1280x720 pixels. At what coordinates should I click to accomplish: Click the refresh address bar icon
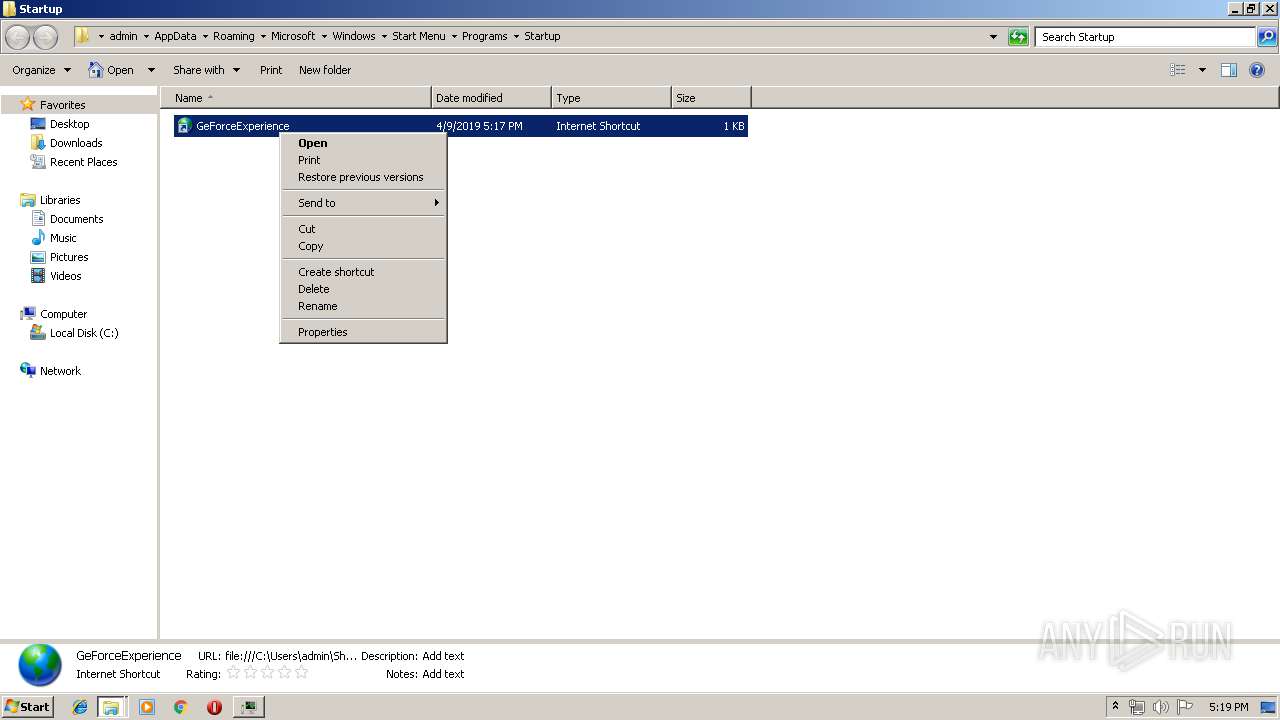pyautogui.click(x=1018, y=37)
